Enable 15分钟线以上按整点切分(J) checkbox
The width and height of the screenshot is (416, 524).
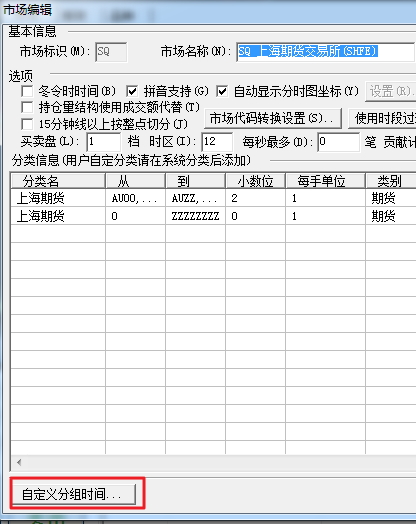point(27,124)
